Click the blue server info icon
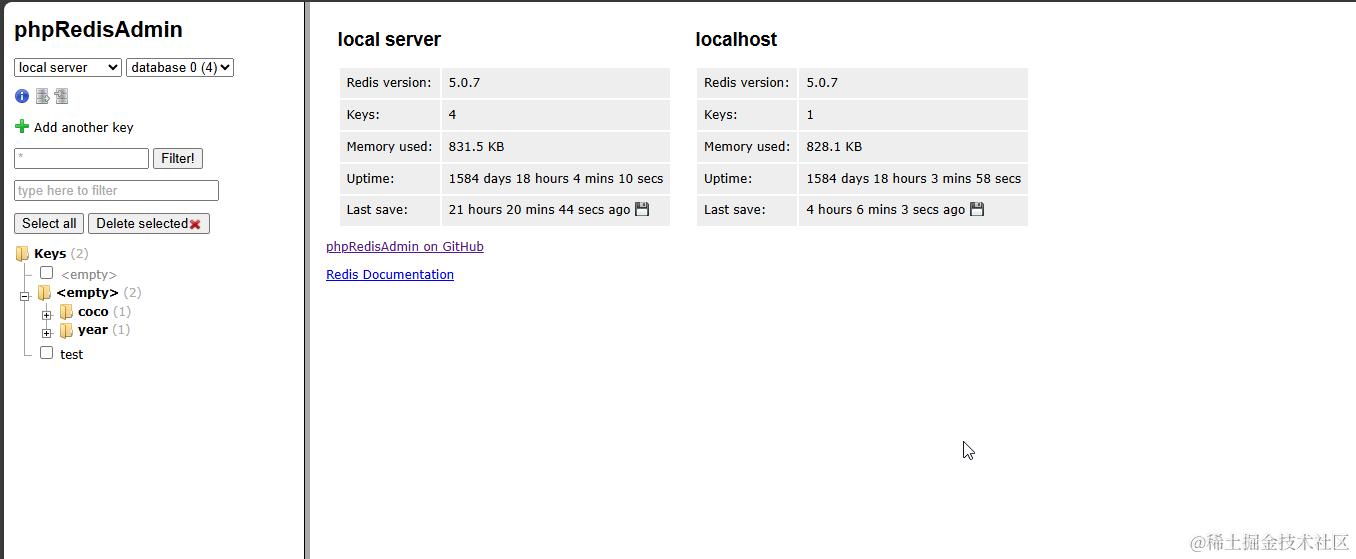The width and height of the screenshot is (1356, 559). (22, 96)
